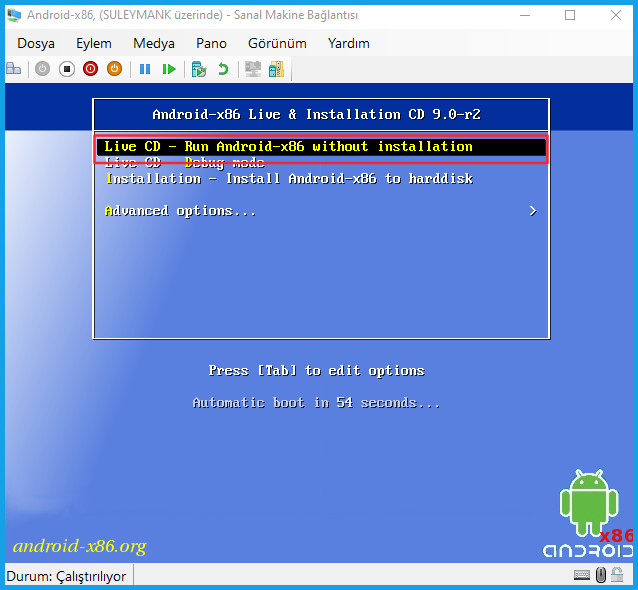Save VM state with the orange power icon
Screen dimensions: 638x590
(x=114, y=69)
